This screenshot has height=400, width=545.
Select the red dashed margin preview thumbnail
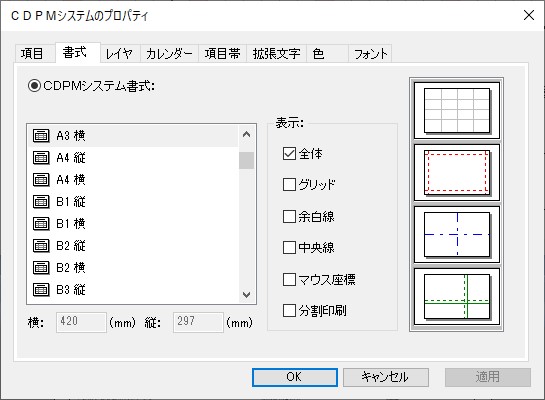(x=457, y=172)
